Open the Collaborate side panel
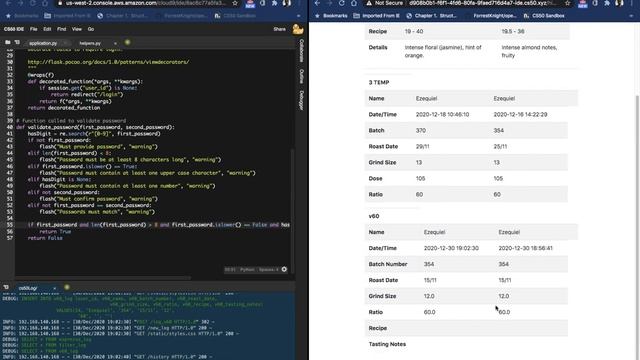Image resolution: width=640 pixels, height=360 pixels. pyautogui.click(x=301, y=51)
